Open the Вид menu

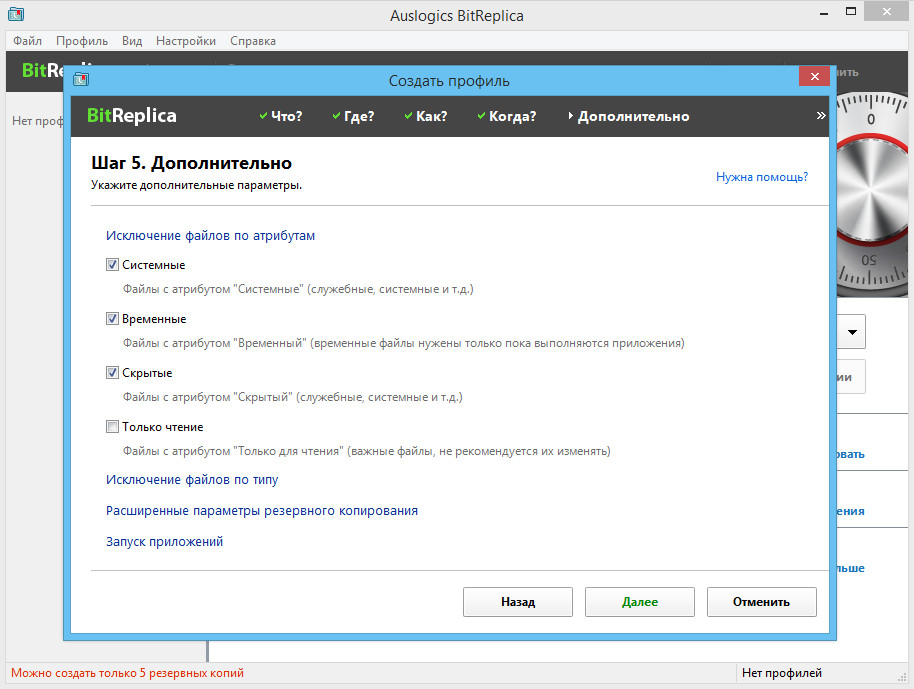132,41
